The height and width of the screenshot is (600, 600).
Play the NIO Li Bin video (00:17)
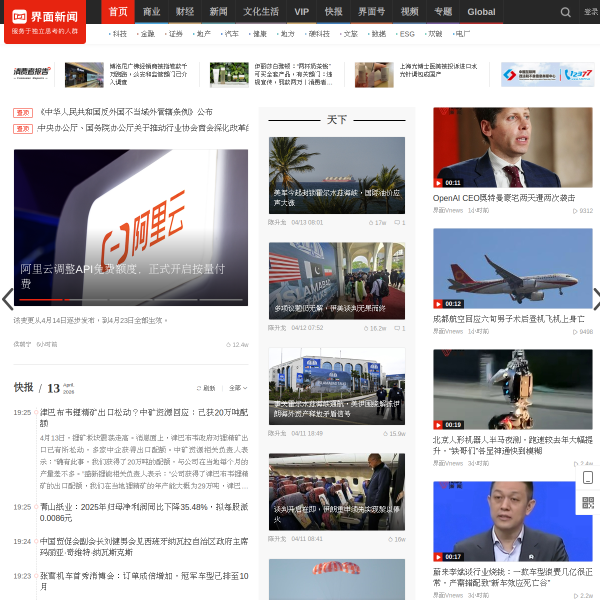coord(513,521)
